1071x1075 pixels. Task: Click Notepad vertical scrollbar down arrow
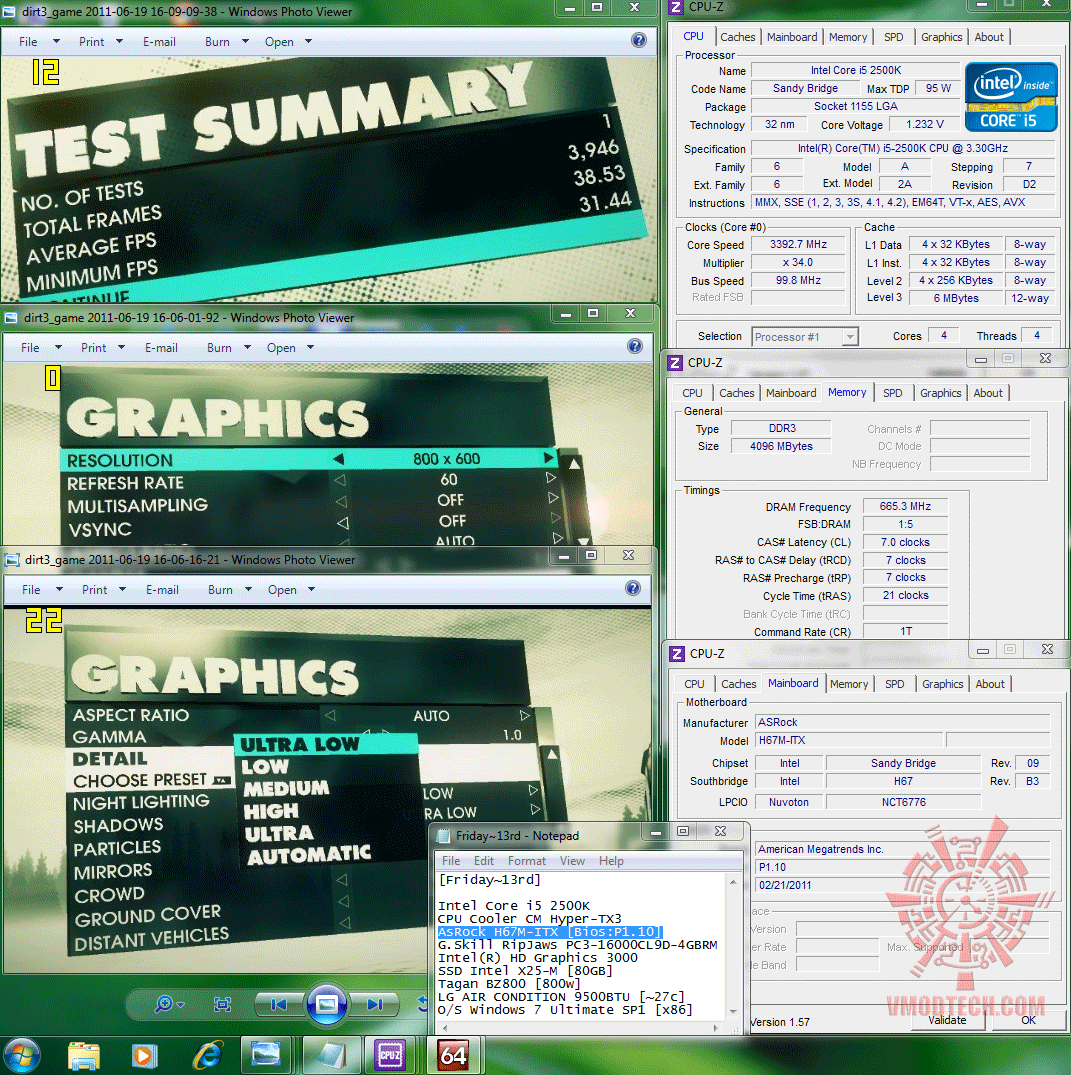[734, 1012]
